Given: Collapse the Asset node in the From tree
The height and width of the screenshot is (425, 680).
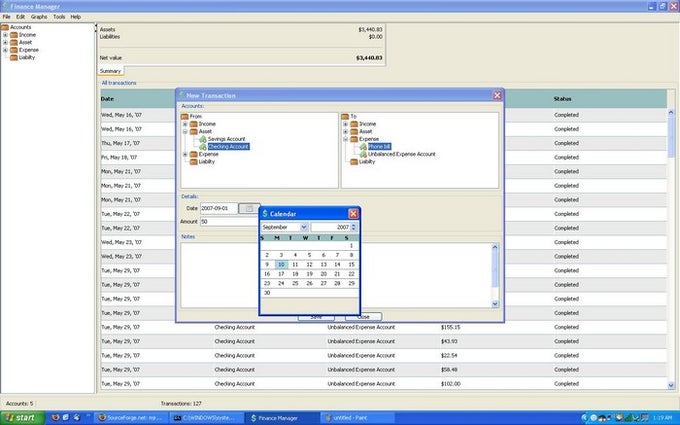Looking at the screenshot, I should [185, 131].
